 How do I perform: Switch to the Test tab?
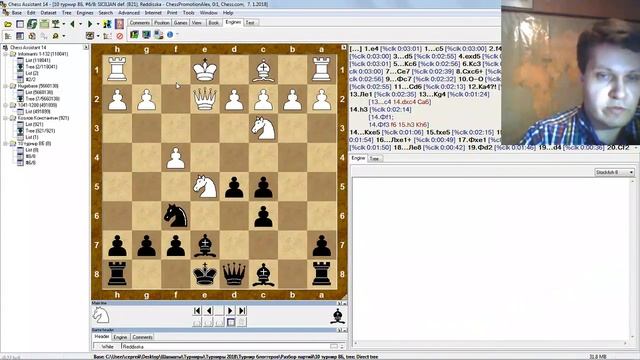coord(250,23)
